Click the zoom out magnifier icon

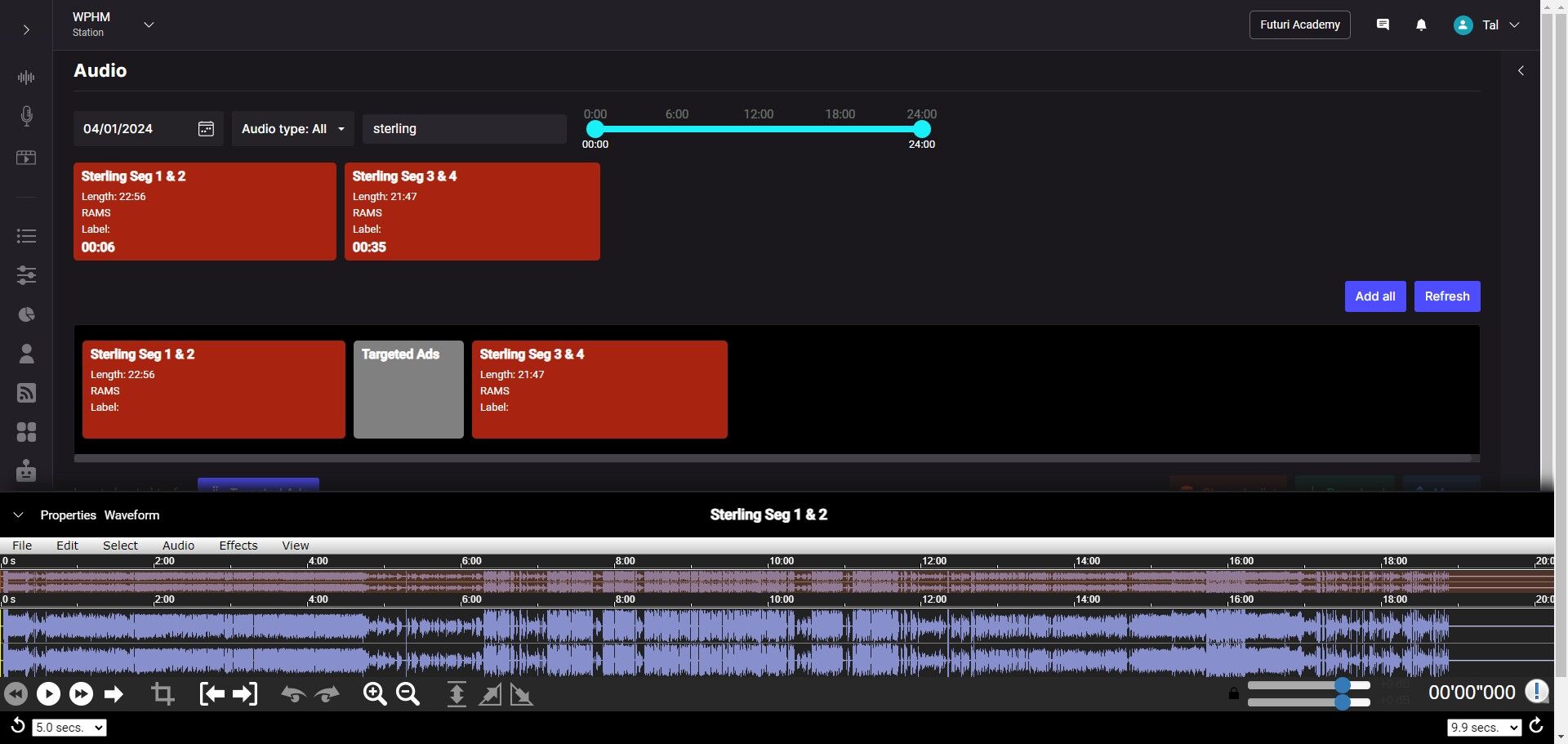click(408, 694)
